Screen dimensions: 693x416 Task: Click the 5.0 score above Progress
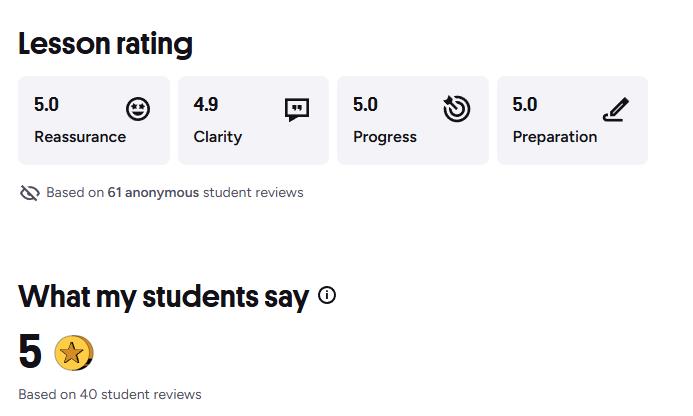365,104
